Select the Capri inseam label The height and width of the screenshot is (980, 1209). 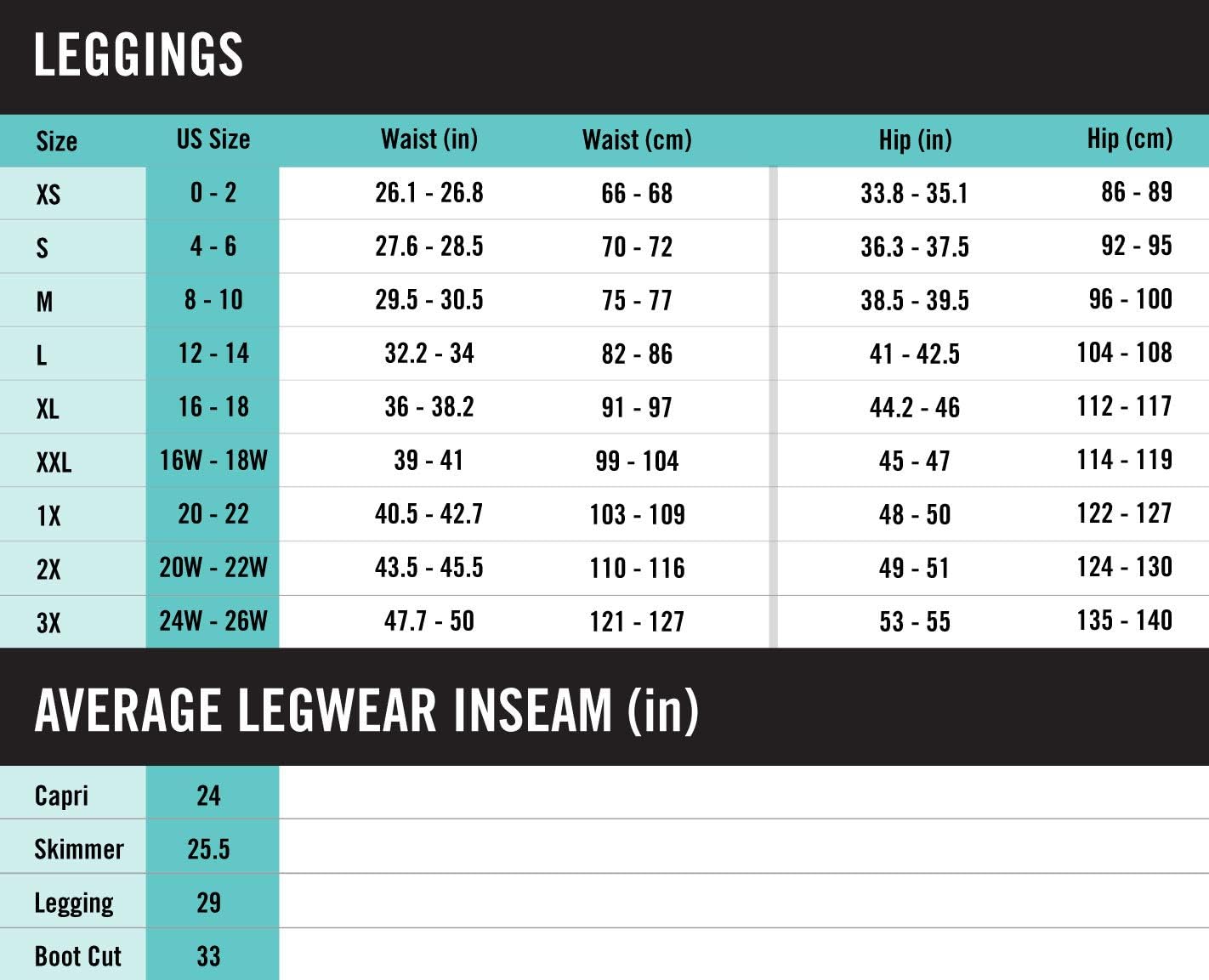pos(61,796)
